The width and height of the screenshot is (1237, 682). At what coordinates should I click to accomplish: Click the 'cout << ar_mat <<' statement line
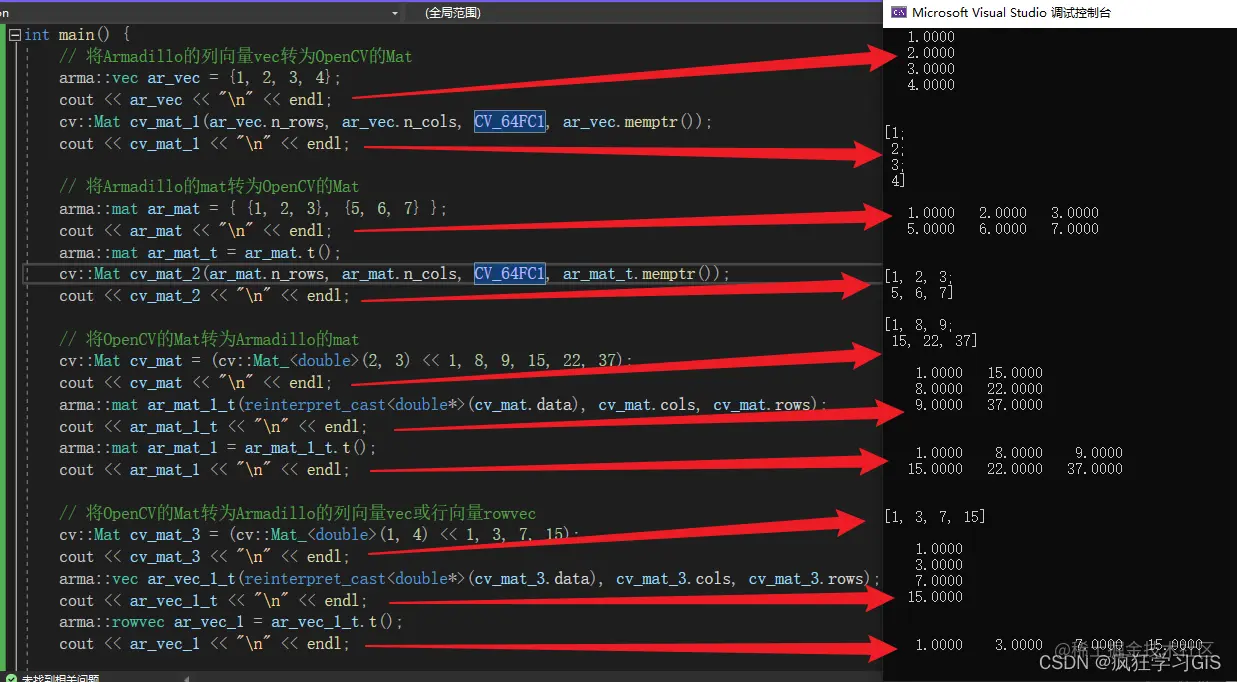[195, 231]
